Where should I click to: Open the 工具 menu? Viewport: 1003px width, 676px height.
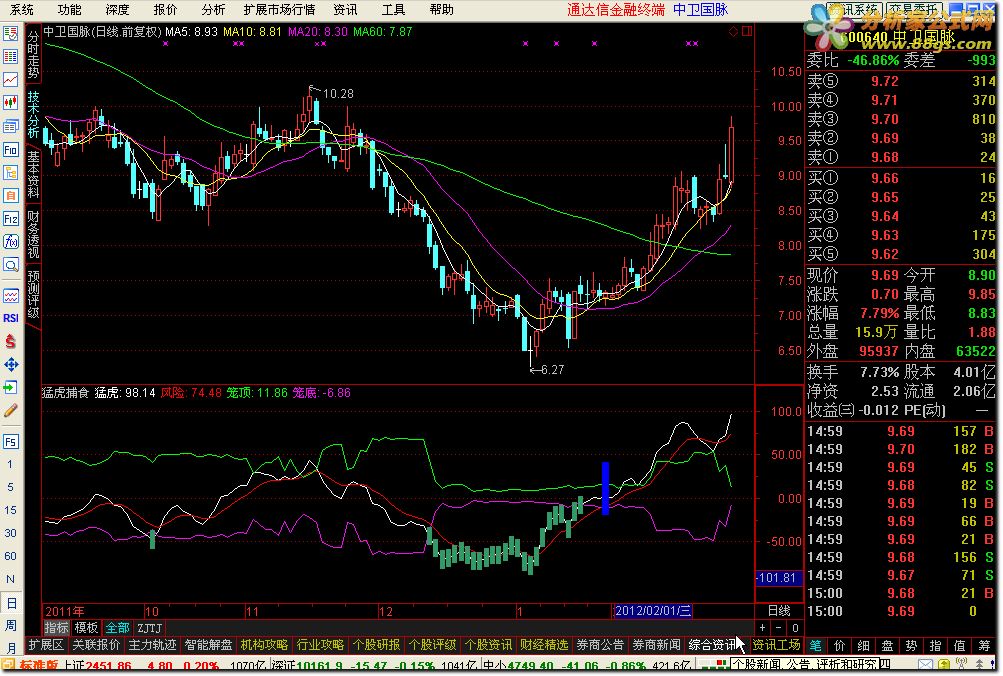(x=393, y=10)
